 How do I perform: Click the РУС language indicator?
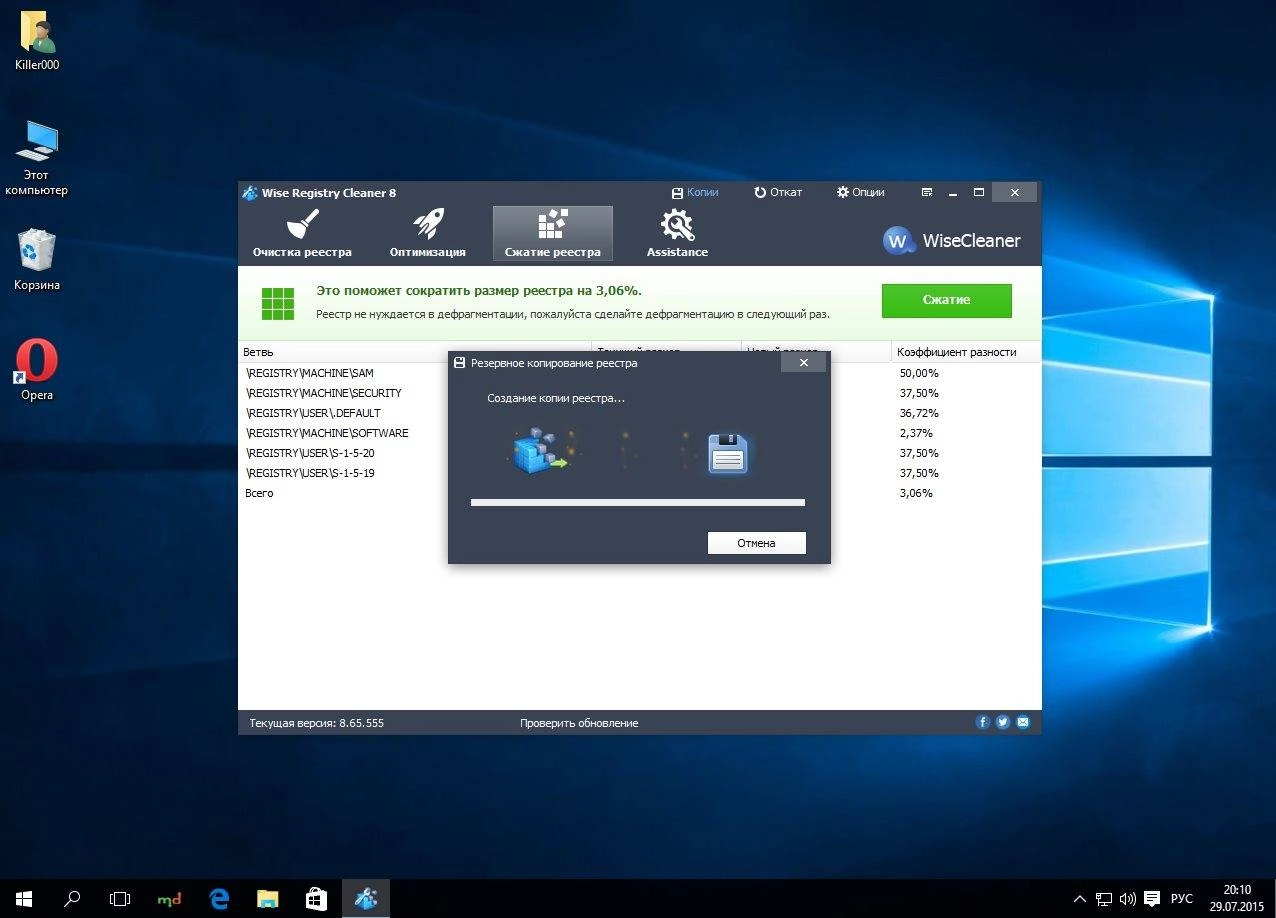coord(1181,899)
